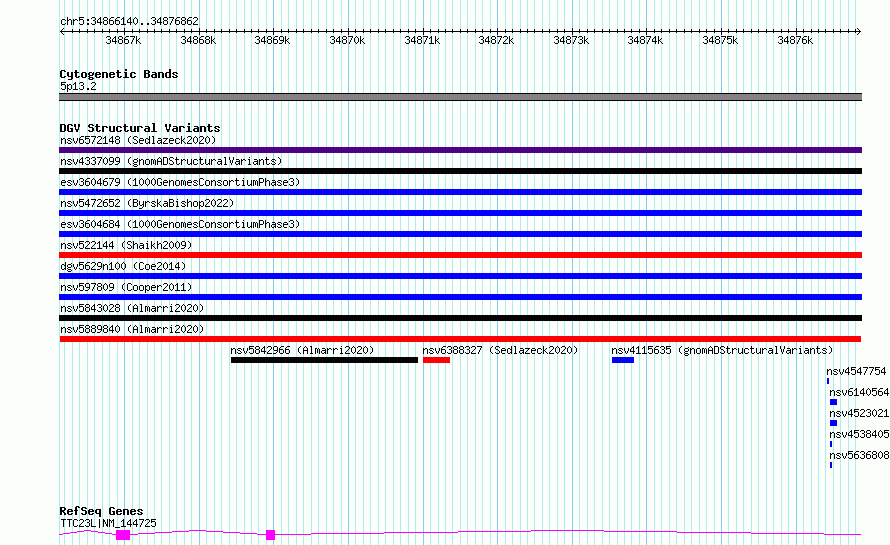The height and width of the screenshot is (545, 890).
Task: Select the nsv522144 Shaikh2009 red bar
Action: pyautogui.click(x=460, y=255)
